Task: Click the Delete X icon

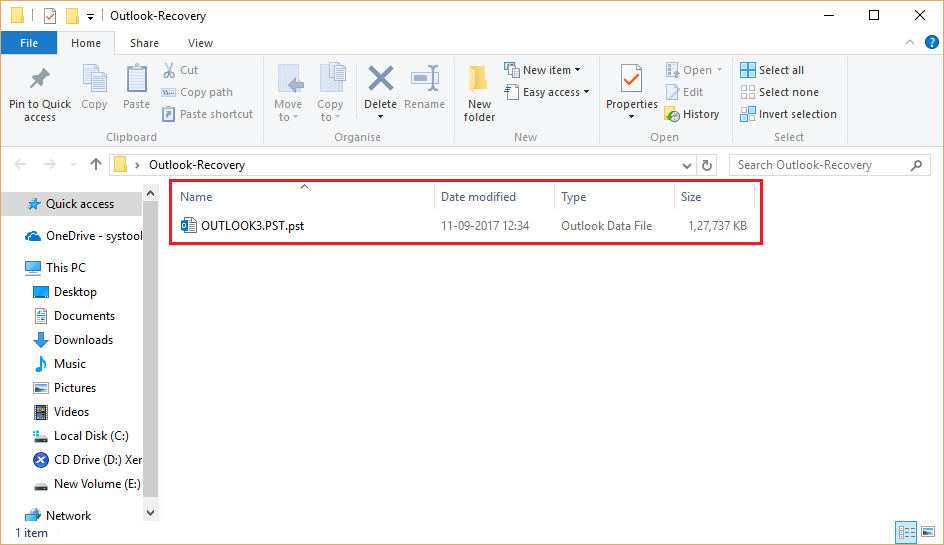Action: 380,79
